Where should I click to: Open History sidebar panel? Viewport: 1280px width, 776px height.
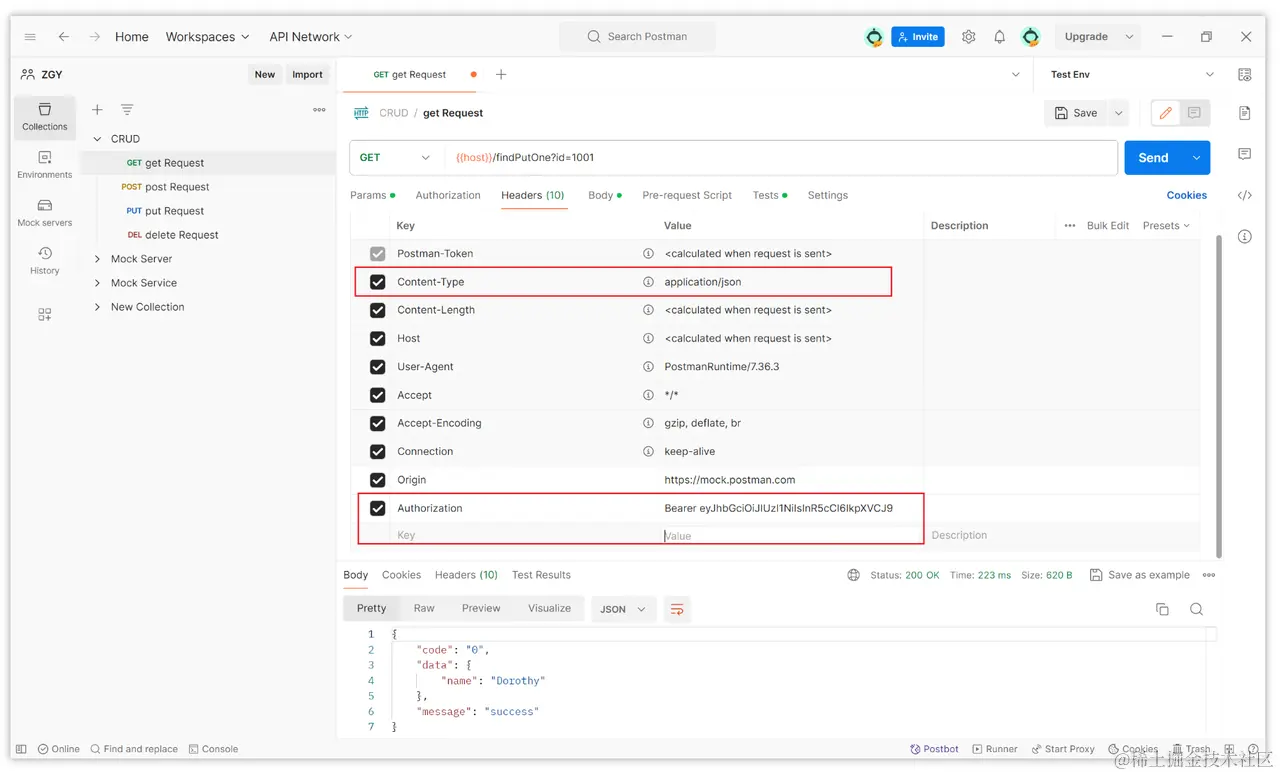pyautogui.click(x=45, y=261)
